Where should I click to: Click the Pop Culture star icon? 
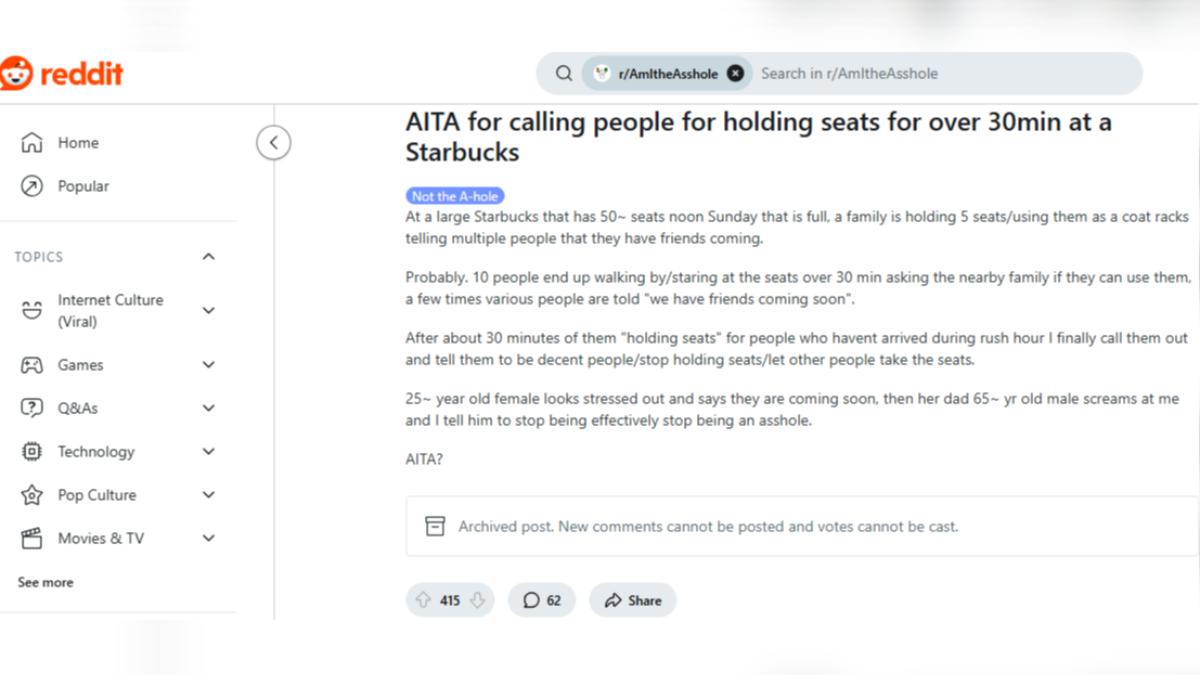click(32, 495)
